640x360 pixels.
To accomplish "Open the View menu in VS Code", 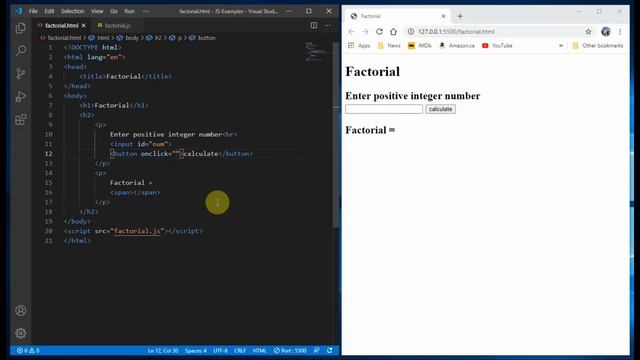I will pos(97,11).
